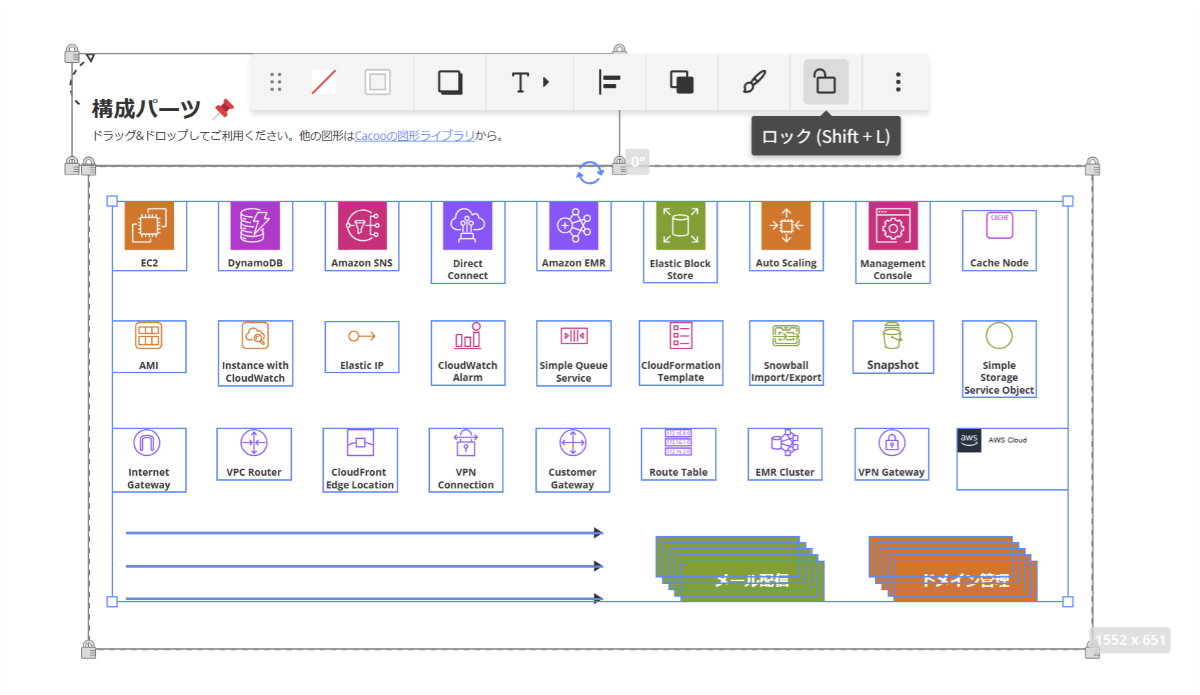The width and height of the screenshot is (1200, 695).
Task: Open the stacking order tool
Action: (x=682, y=82)
